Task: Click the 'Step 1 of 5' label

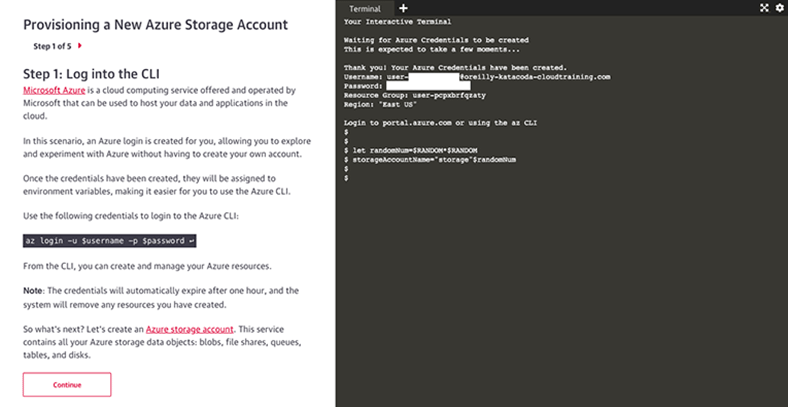Action: [52, 46]
